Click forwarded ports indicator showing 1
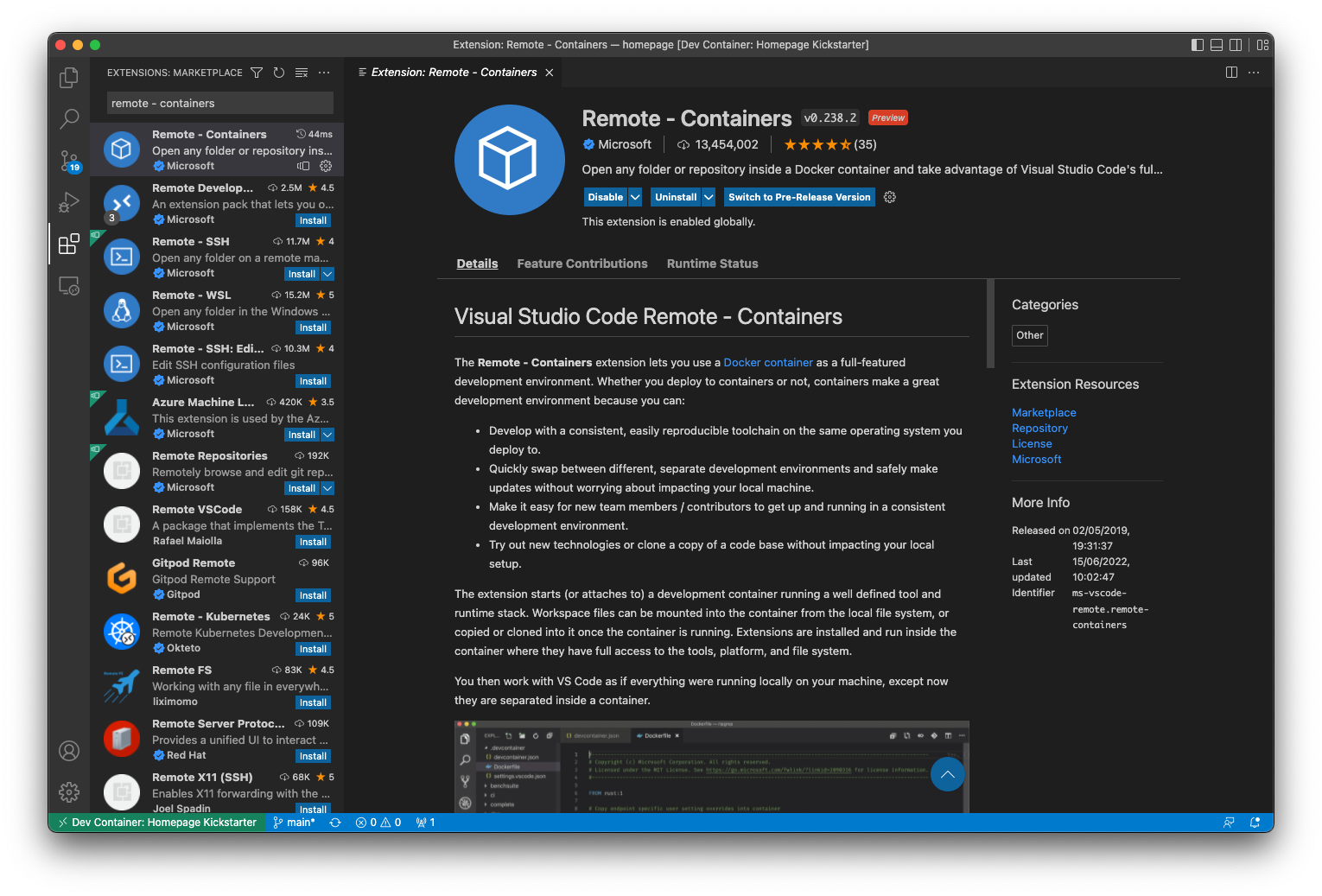 pyautogui.click(x=425, y=823)
